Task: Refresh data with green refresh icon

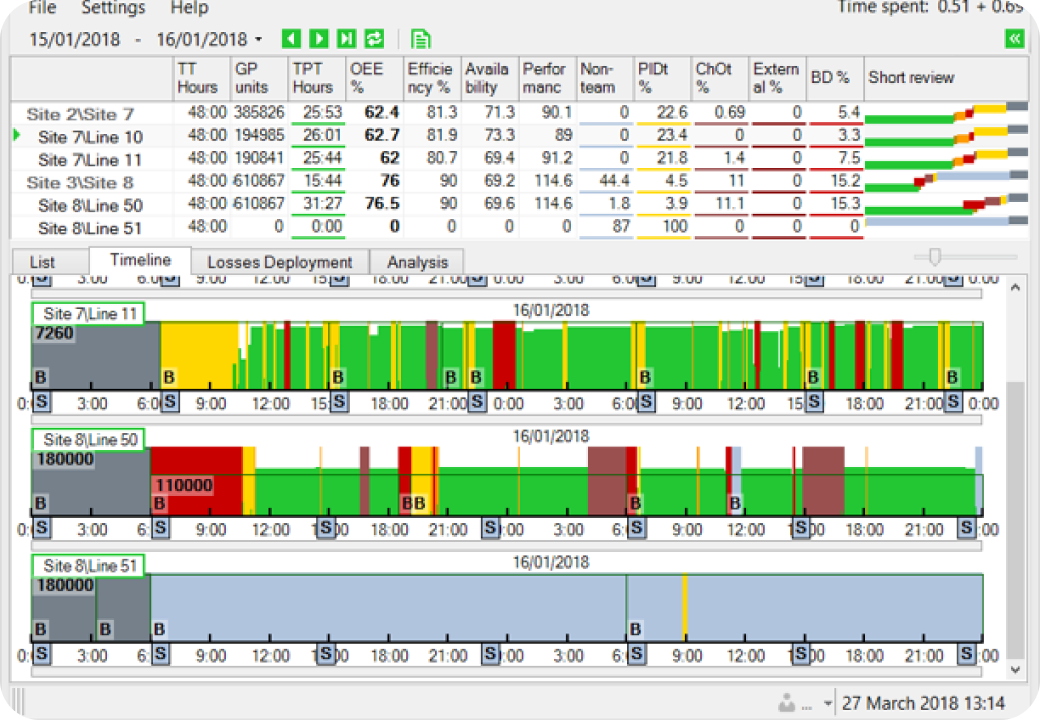Action: click(375, 39)
